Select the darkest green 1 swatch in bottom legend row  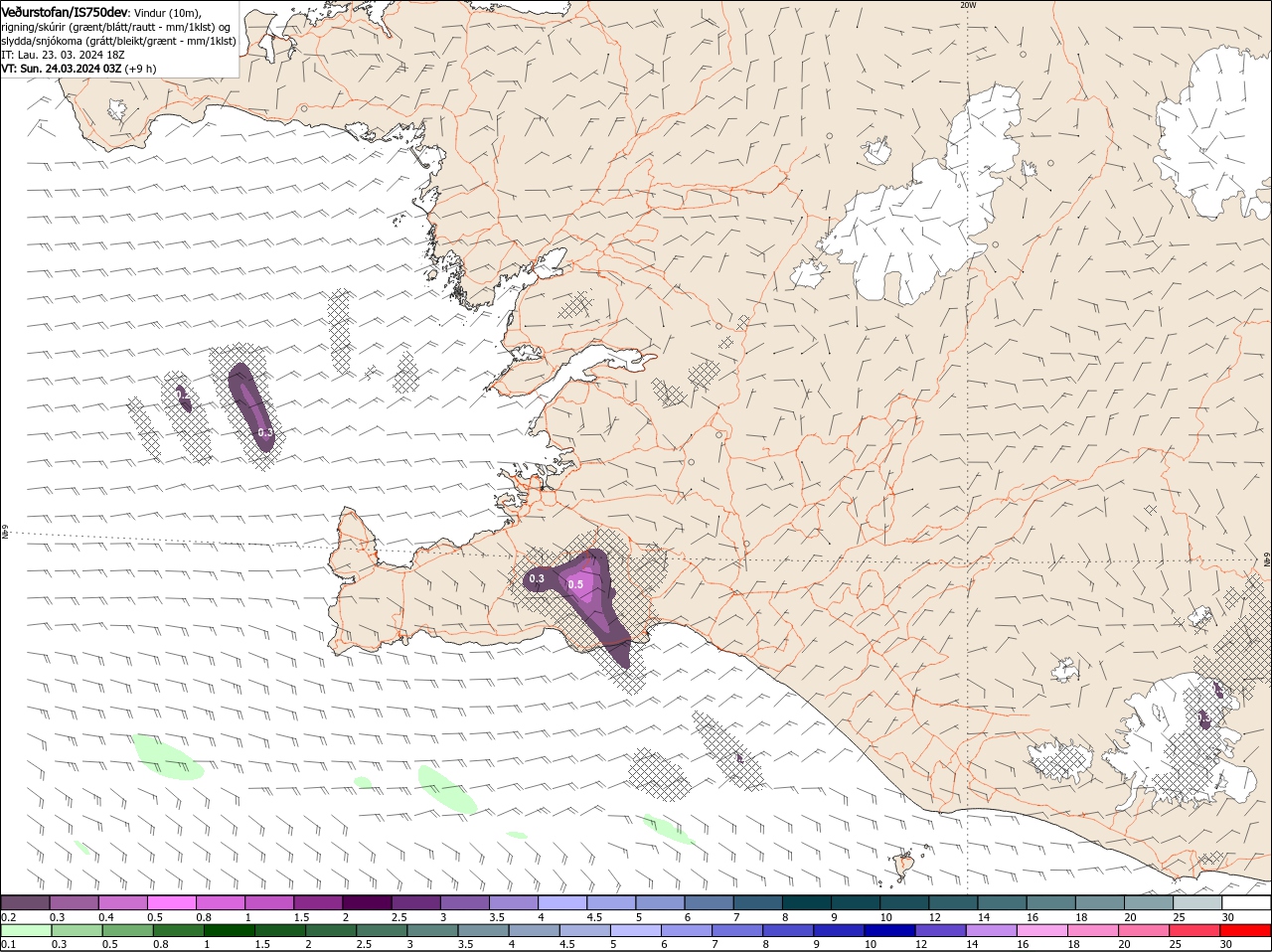tap(230, 931)
